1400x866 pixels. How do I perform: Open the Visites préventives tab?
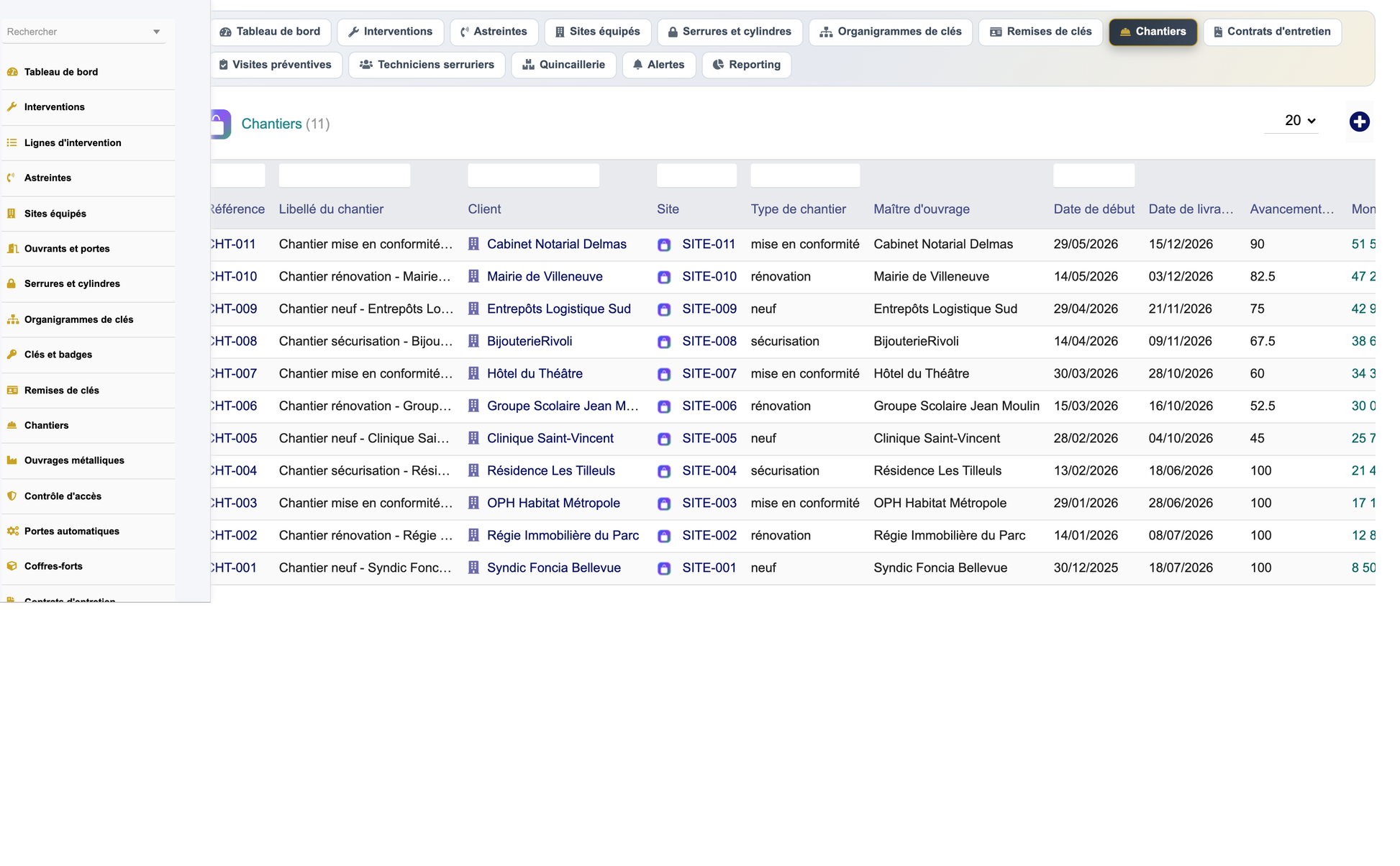(x=276, y=65)
